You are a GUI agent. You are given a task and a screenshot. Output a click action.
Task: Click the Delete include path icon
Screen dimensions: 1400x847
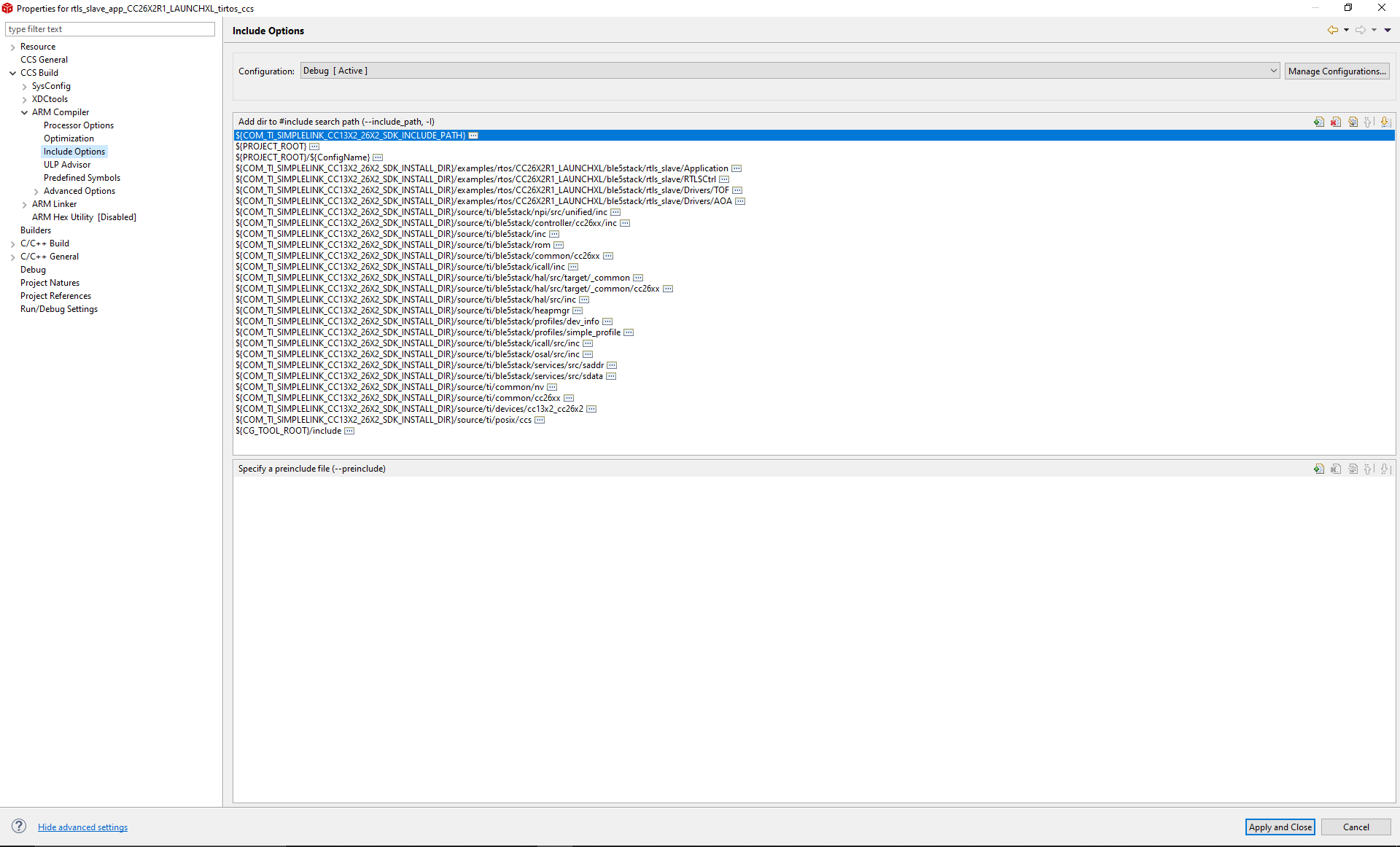(x=1336, y=122)
